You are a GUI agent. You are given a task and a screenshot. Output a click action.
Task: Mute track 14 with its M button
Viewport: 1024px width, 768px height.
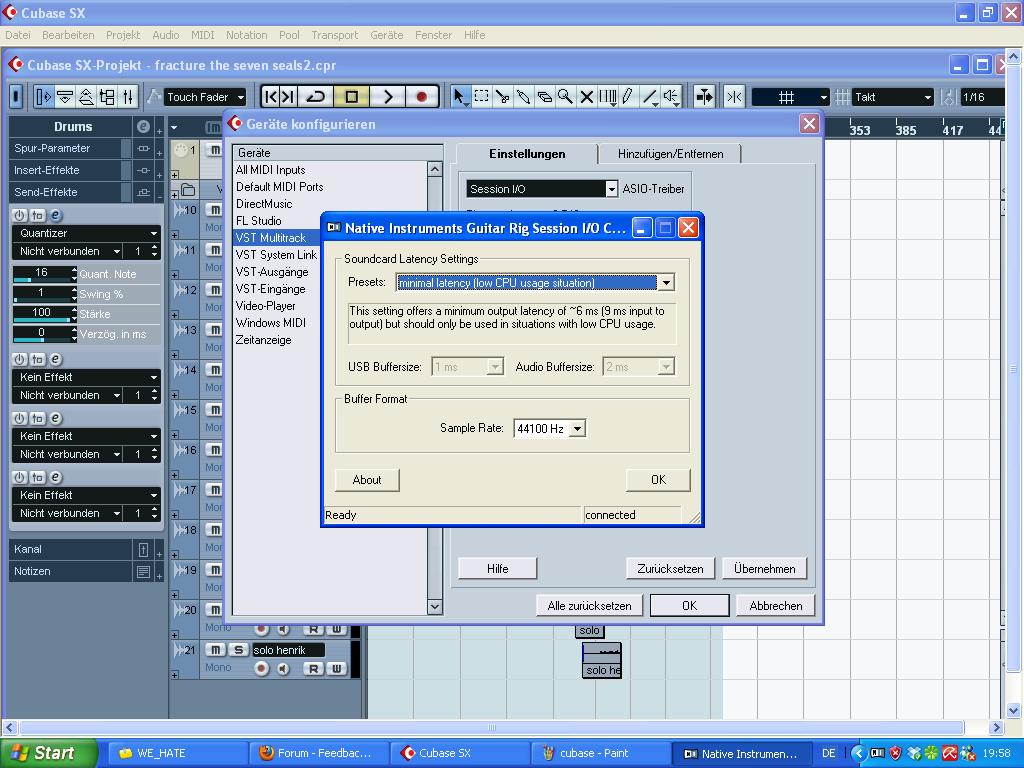(214, 370)
